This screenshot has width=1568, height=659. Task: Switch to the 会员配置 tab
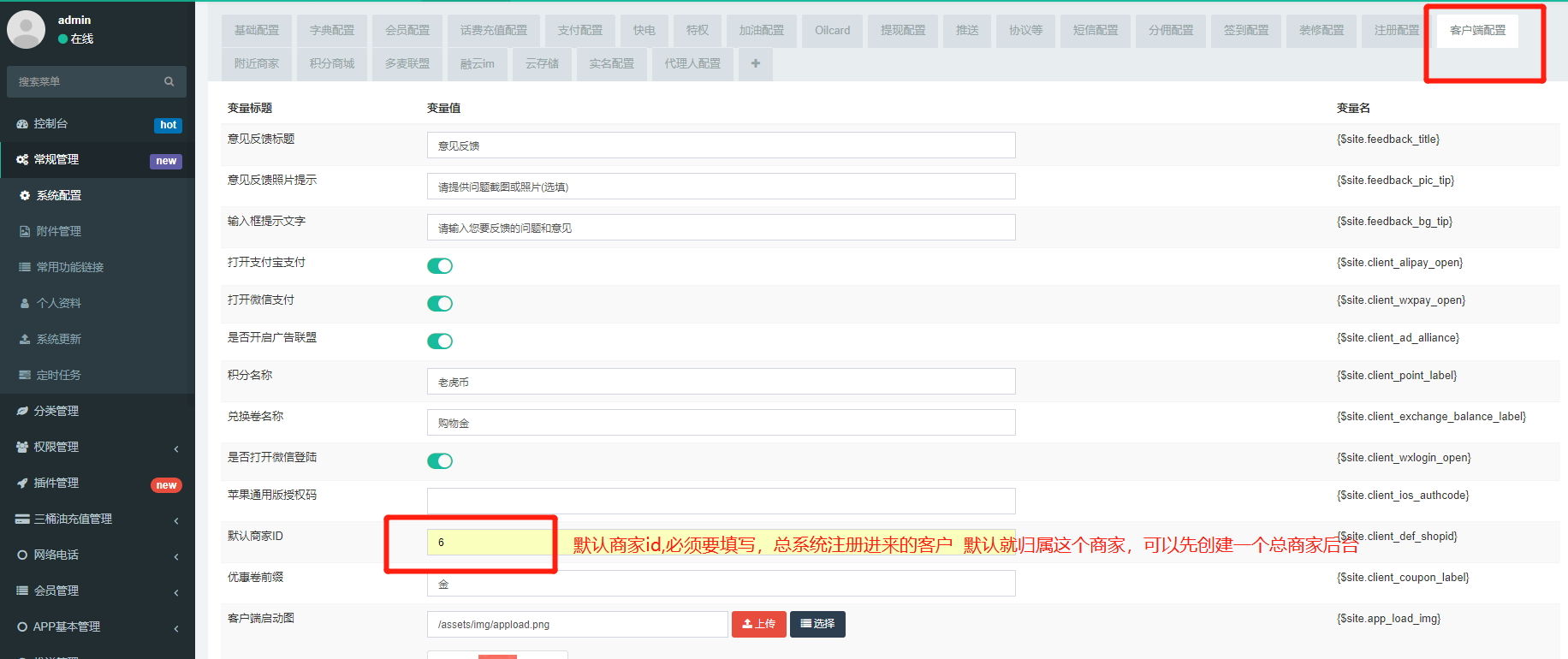point(407,30)
